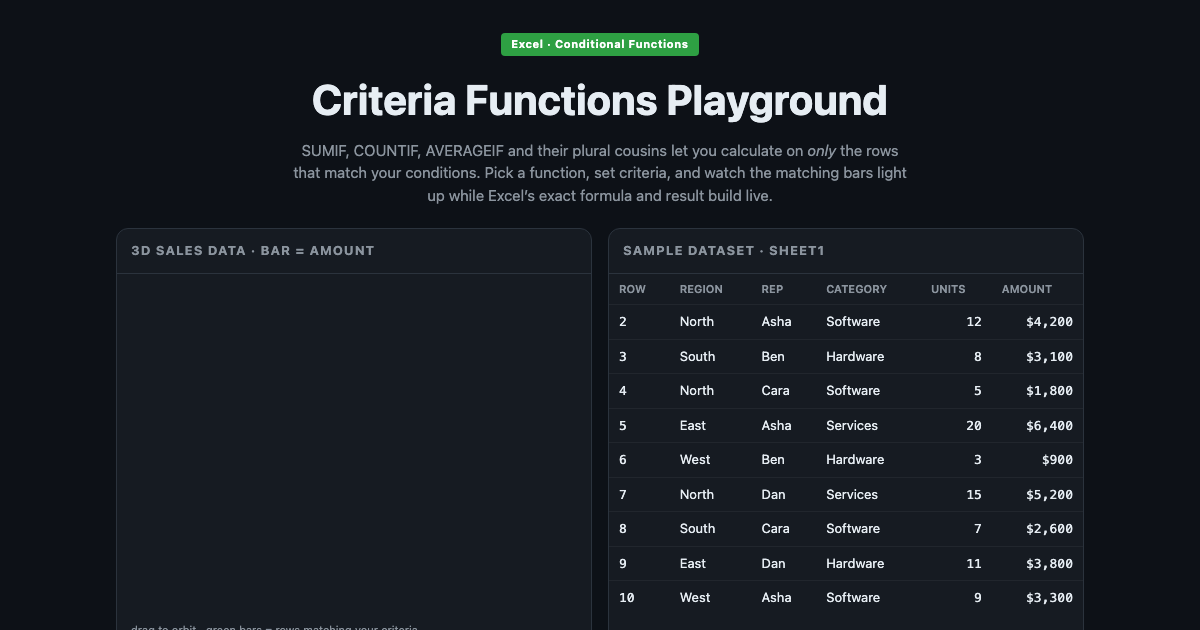Click the 3D SALES DATA · BAR = AMOUNT panel title
The width and height of the screenshot is (1200, 630).
pyautogui.click(x=253, y=251)
